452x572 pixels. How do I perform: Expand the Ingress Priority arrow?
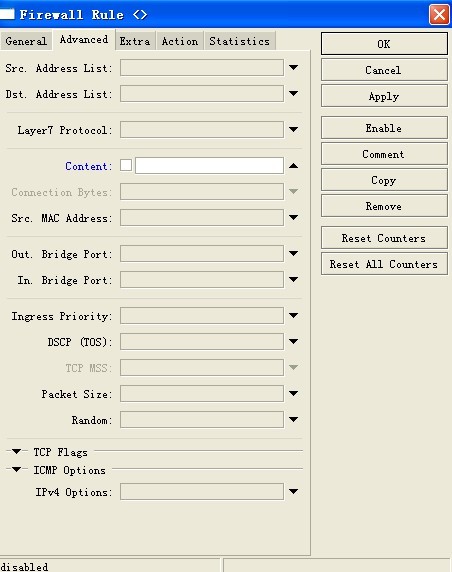coord(293,315)
